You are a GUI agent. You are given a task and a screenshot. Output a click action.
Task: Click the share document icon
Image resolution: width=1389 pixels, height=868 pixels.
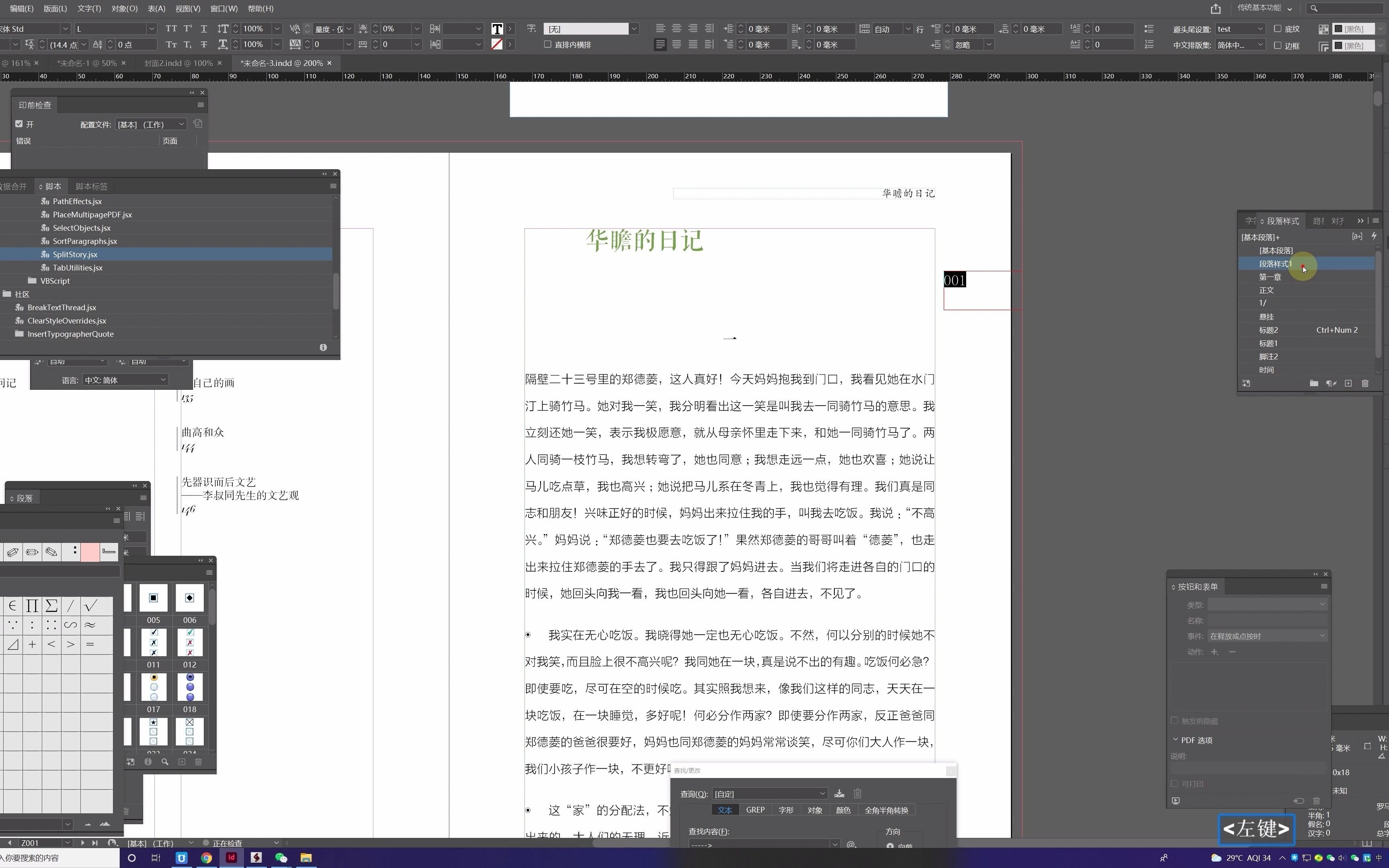1216,8
